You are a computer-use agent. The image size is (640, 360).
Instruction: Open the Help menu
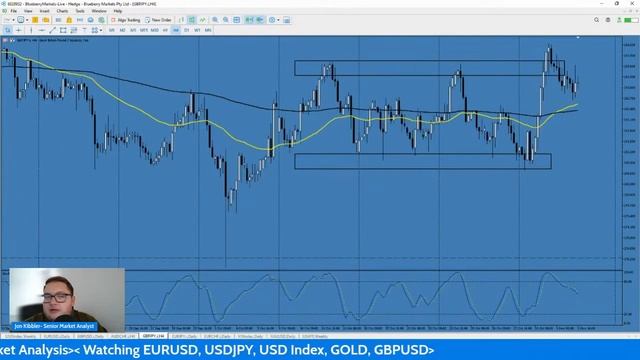coord(118,11)
